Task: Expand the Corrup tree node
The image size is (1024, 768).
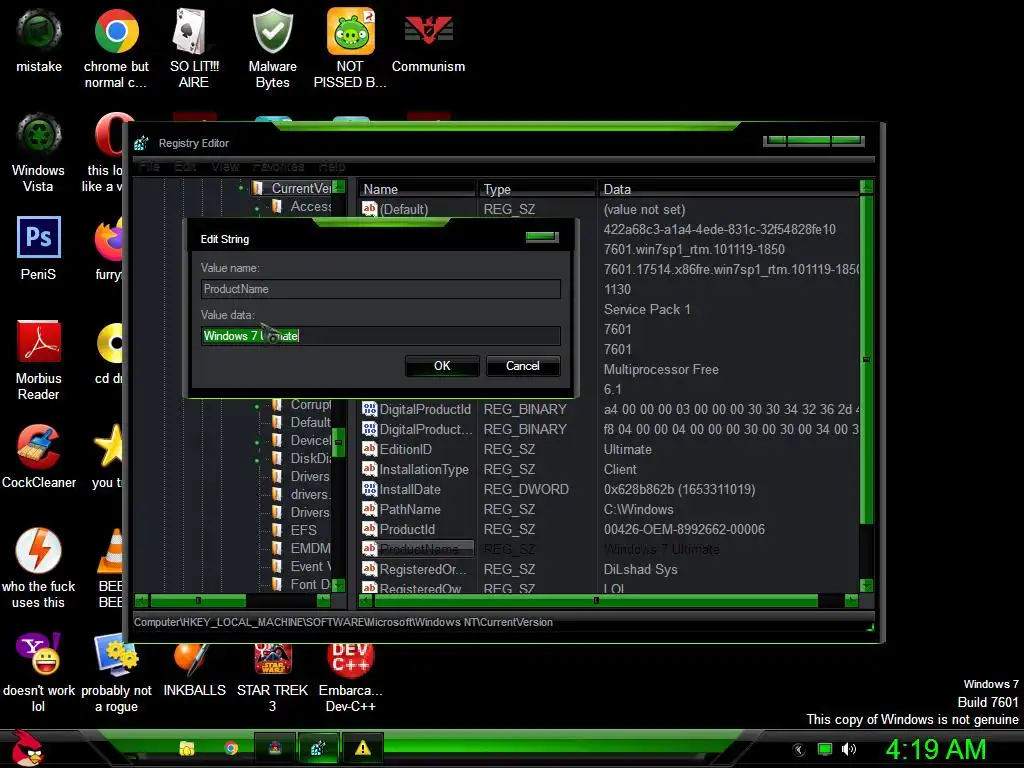Action: 257,406
